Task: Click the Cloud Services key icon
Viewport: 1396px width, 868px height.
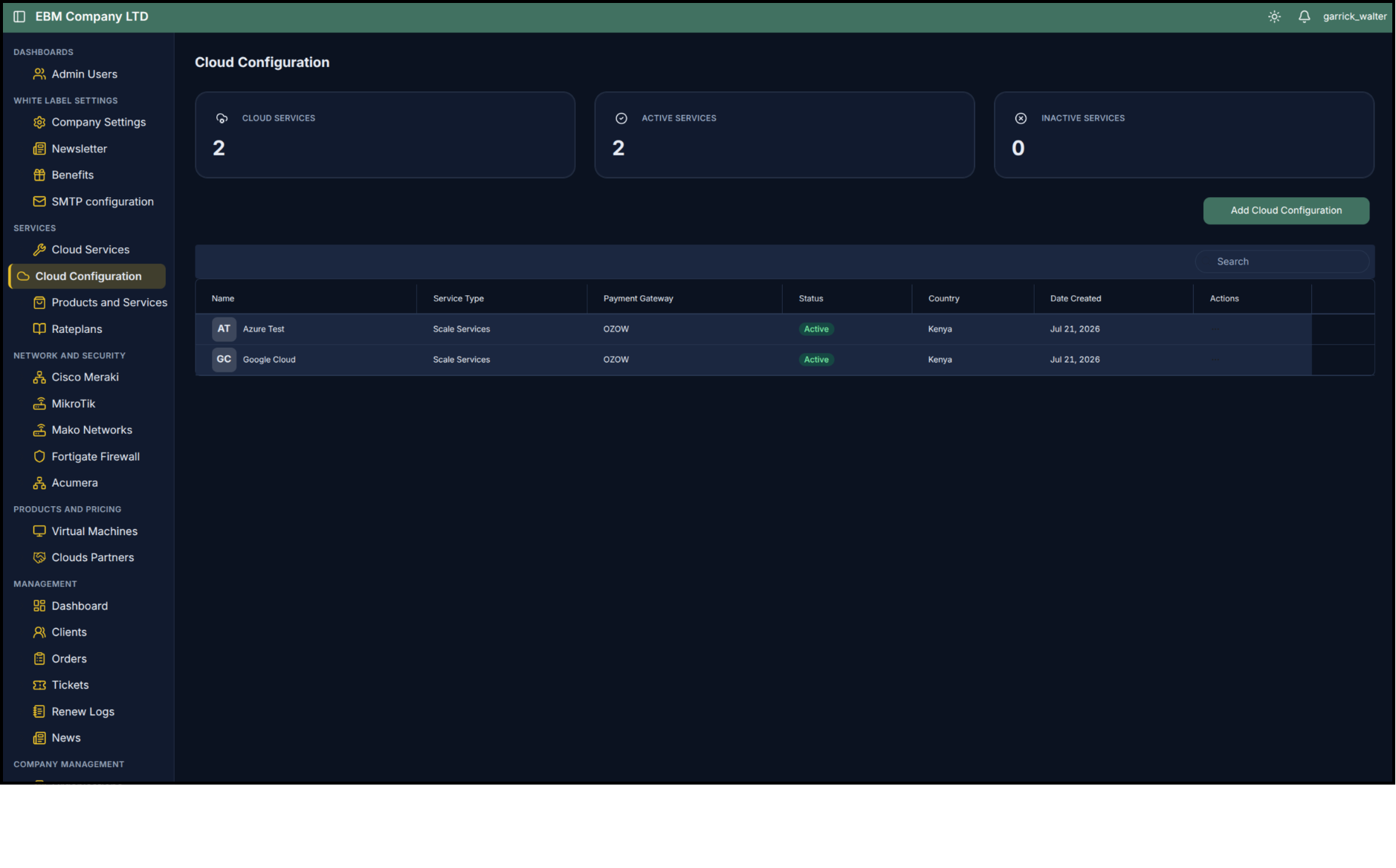Action: point(39,250)
